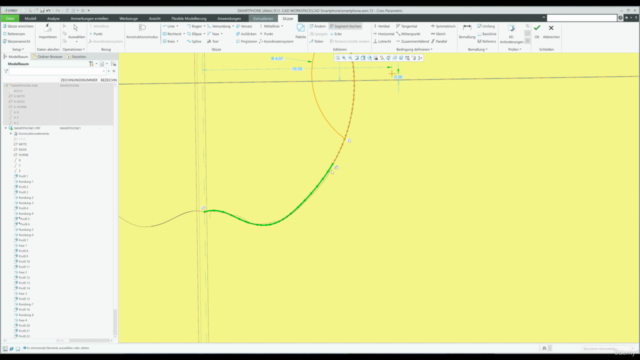Screen dimensions: 640x360
Task: Select the Linie sketch tool
Action: 169,26
